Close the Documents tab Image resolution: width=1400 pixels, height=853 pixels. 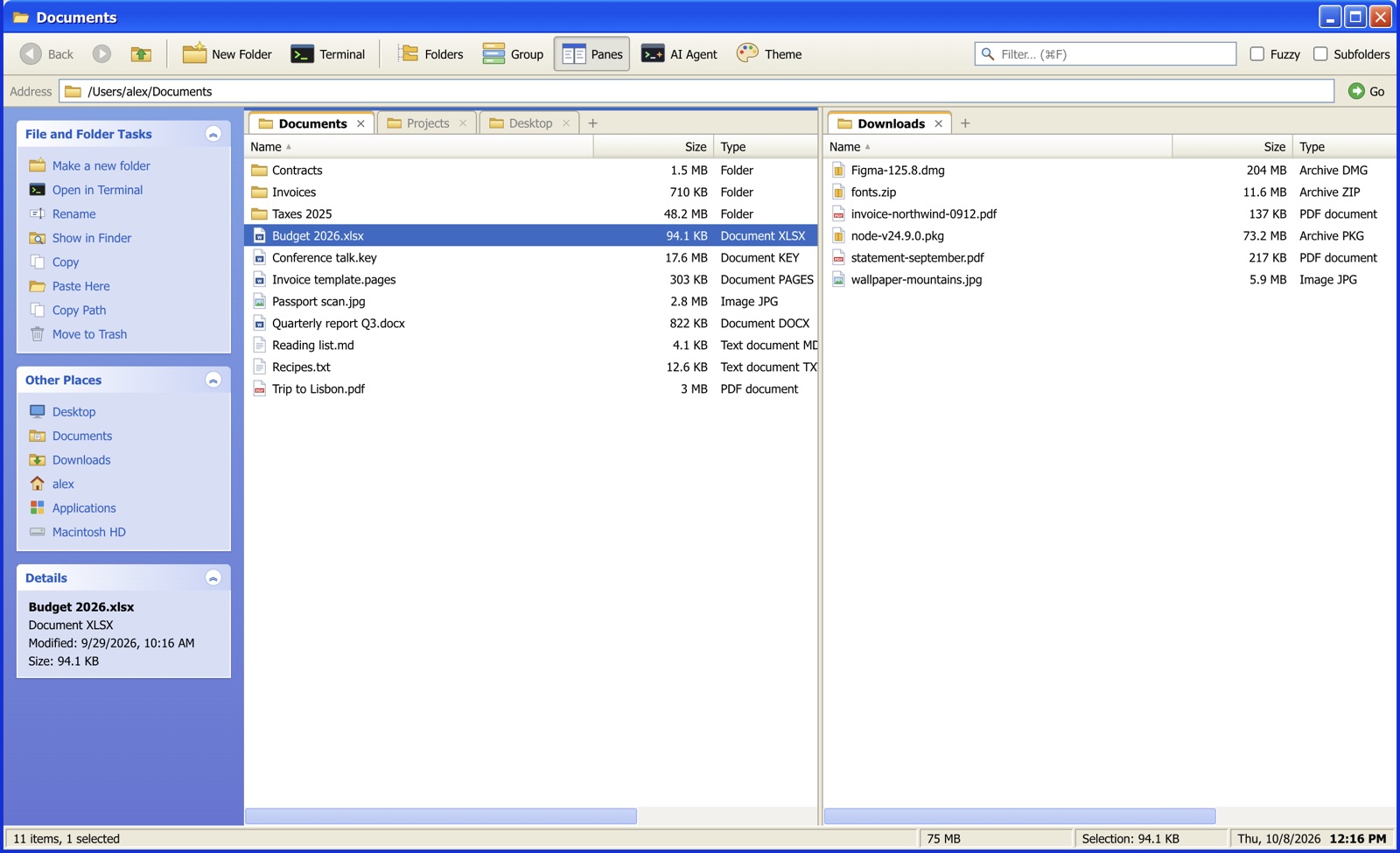point(360,123)
